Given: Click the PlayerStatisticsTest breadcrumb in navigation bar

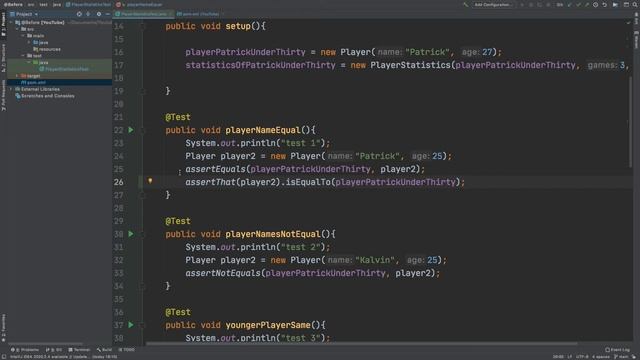Looking at the screenshot, I should coord(88,4).
